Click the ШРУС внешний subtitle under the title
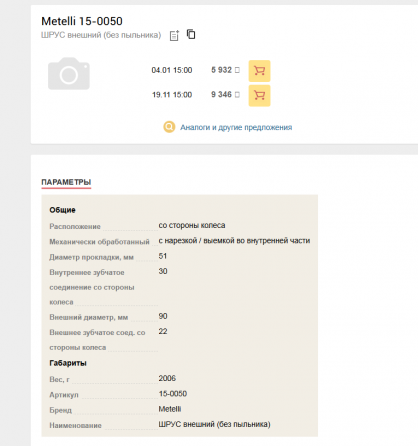Image resolution: width=418 pixels, height=446 pixels. [101, 35]
